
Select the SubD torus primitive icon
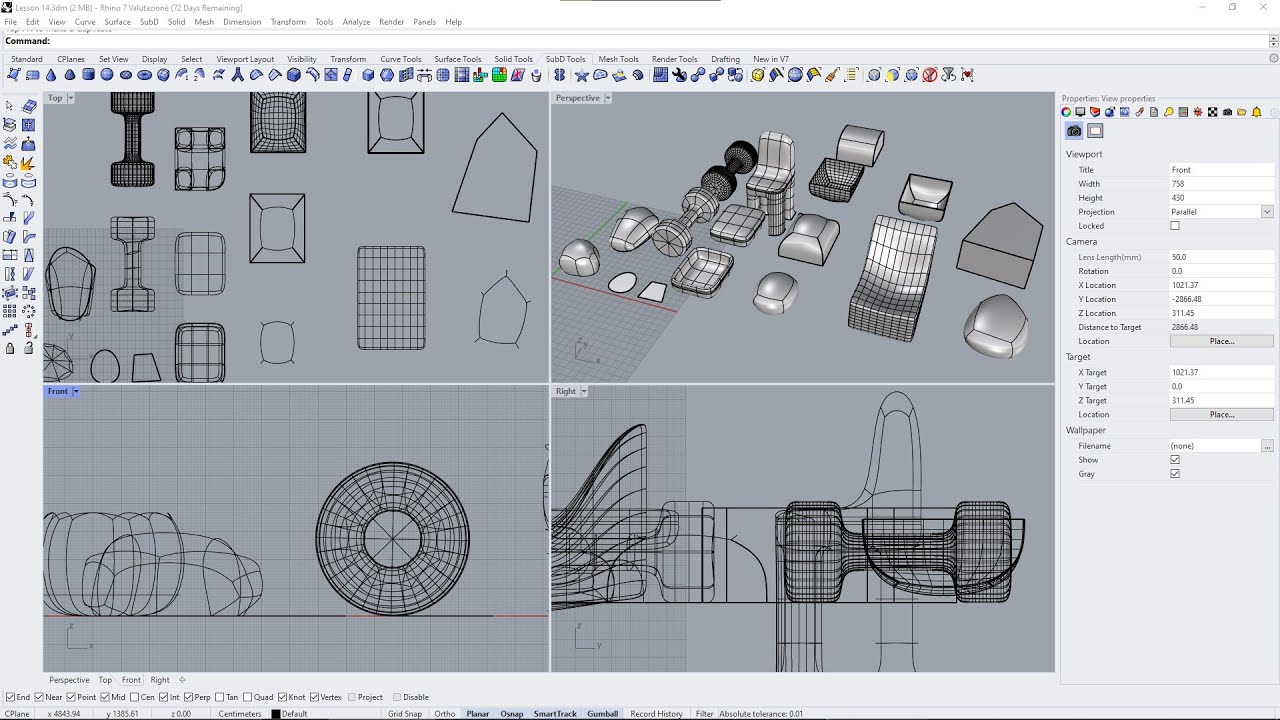[145, 75]
